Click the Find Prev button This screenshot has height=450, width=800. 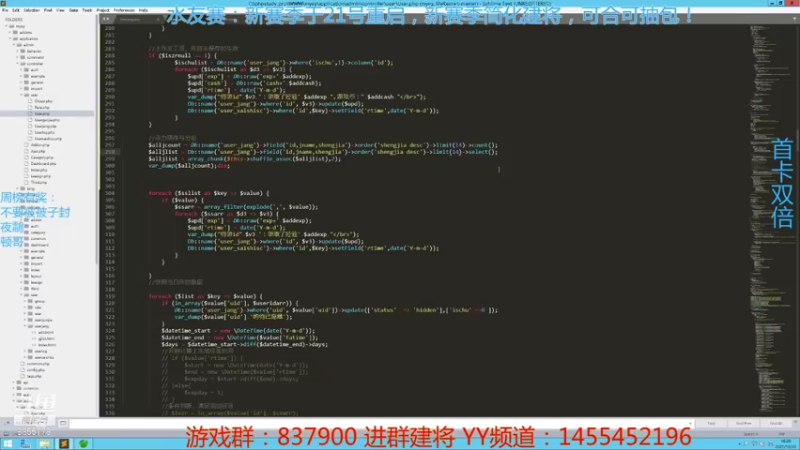click(x=743, y=423)
